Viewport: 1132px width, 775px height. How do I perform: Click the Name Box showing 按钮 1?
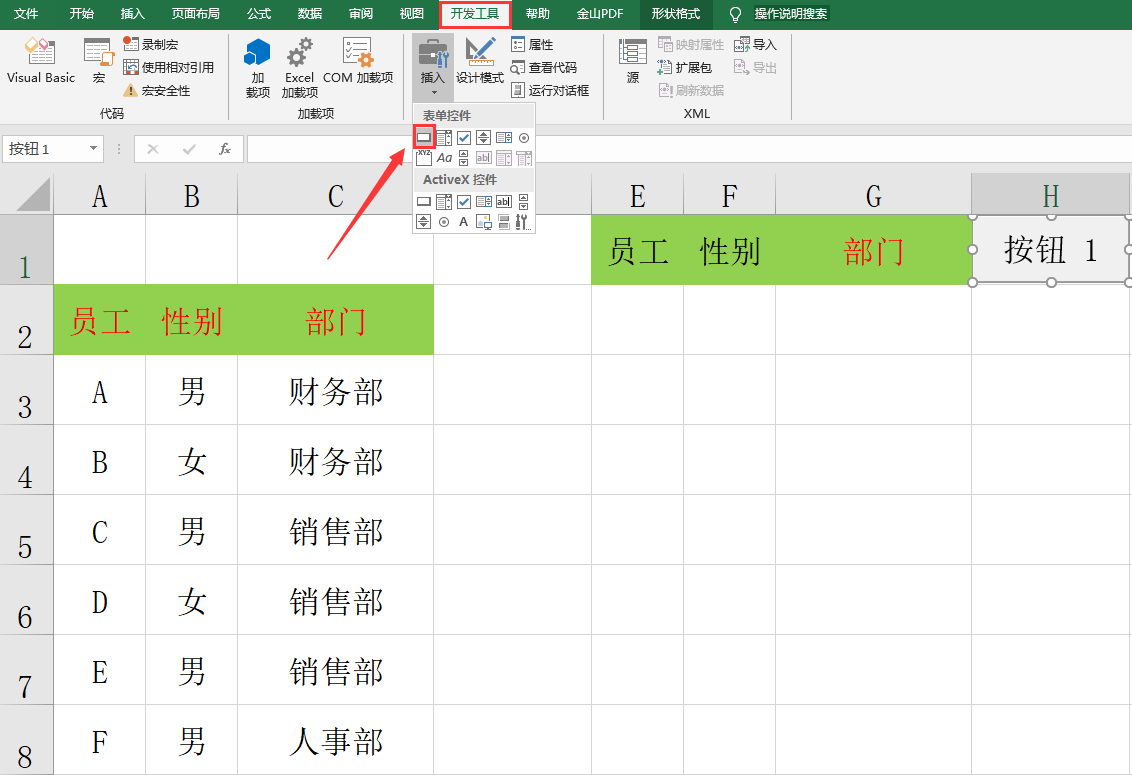click(45, 149)
